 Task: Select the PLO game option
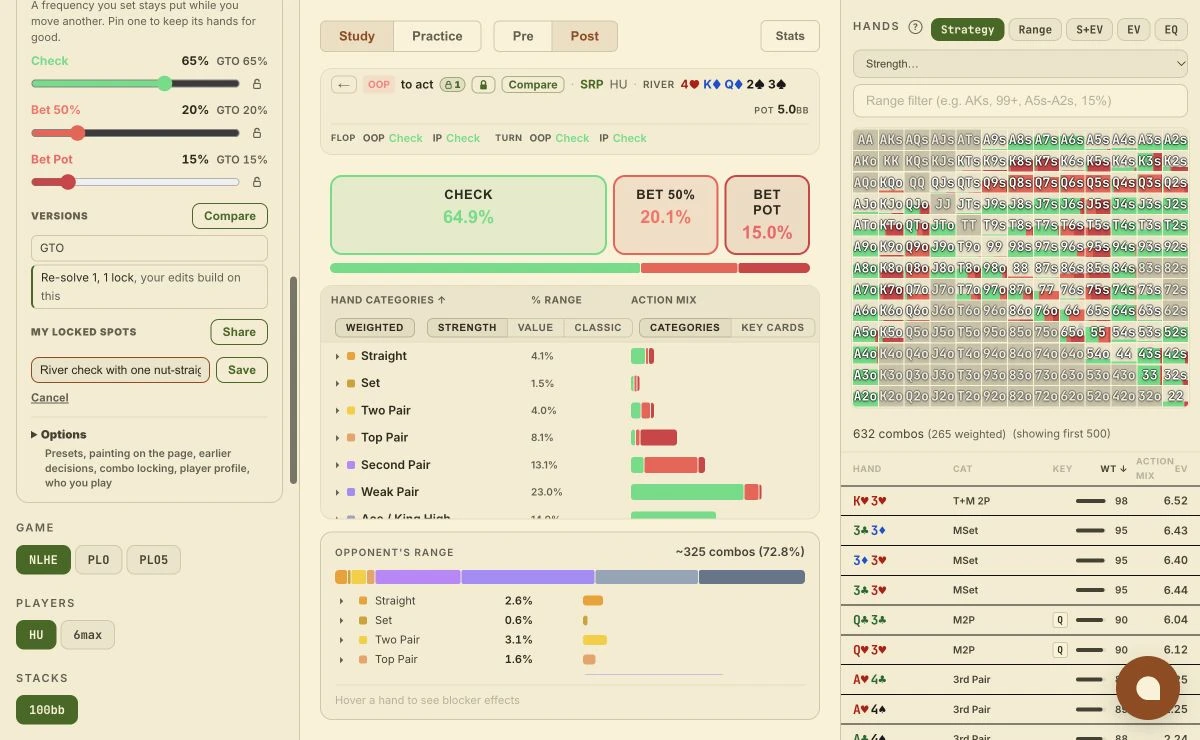click(99, 560)
